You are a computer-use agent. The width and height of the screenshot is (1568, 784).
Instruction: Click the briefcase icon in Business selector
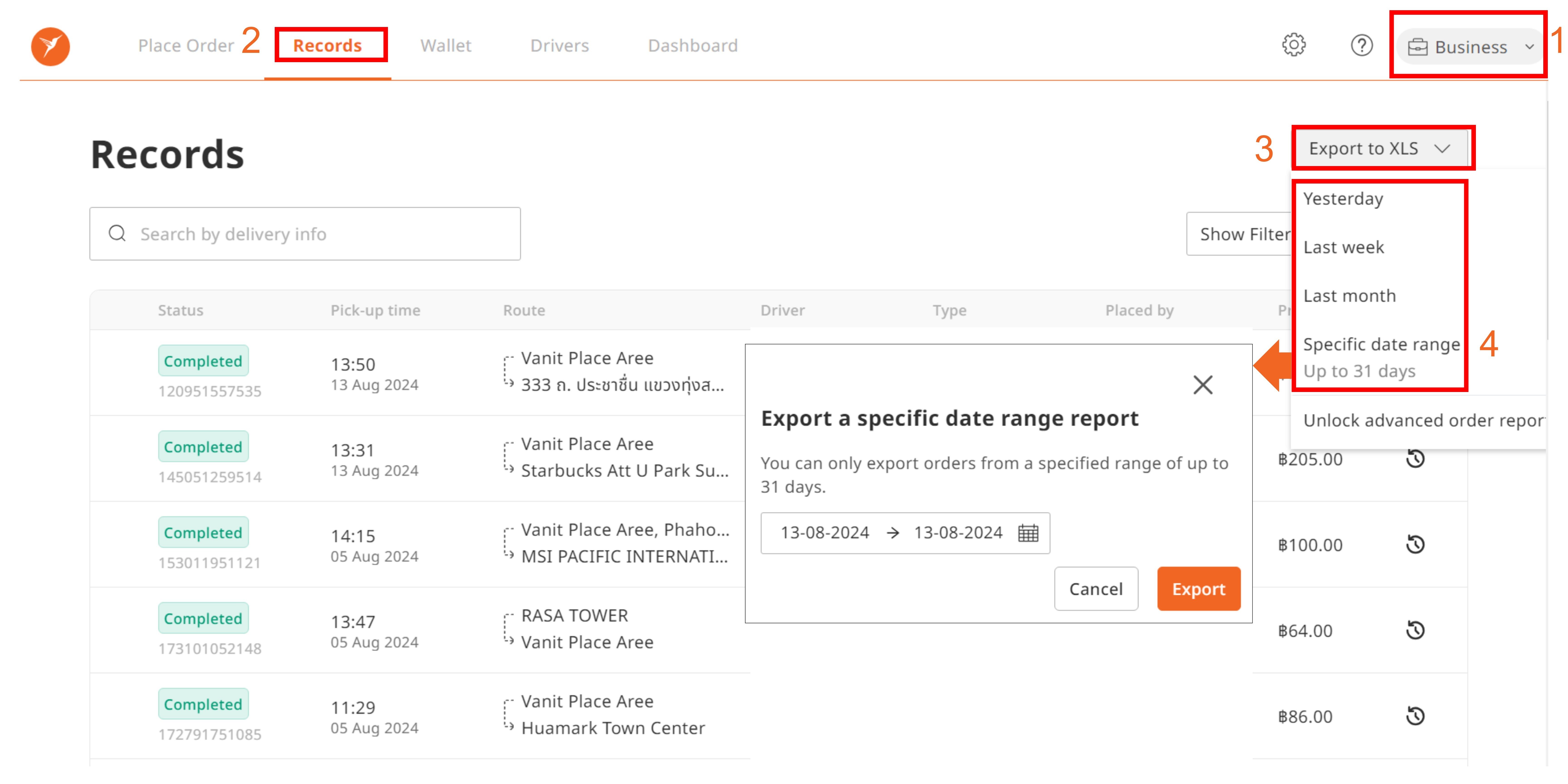click(x=1418, y=47)
